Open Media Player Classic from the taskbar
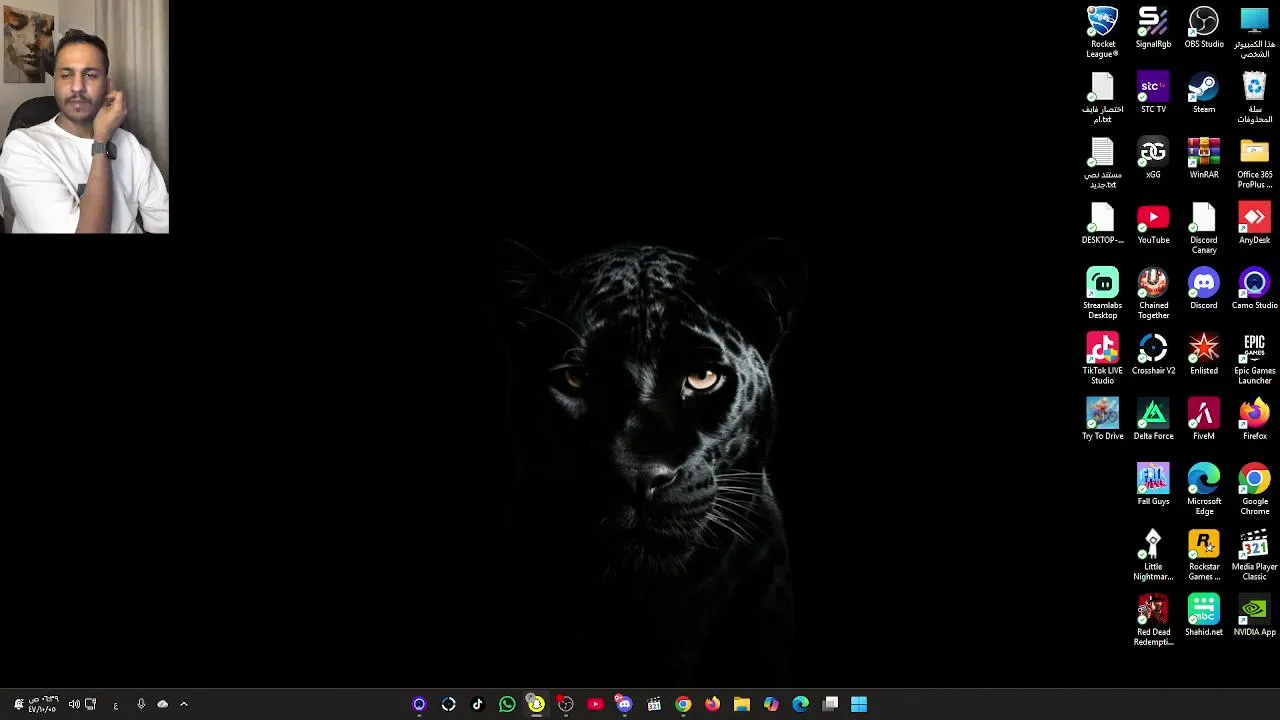 coord(654,704)
